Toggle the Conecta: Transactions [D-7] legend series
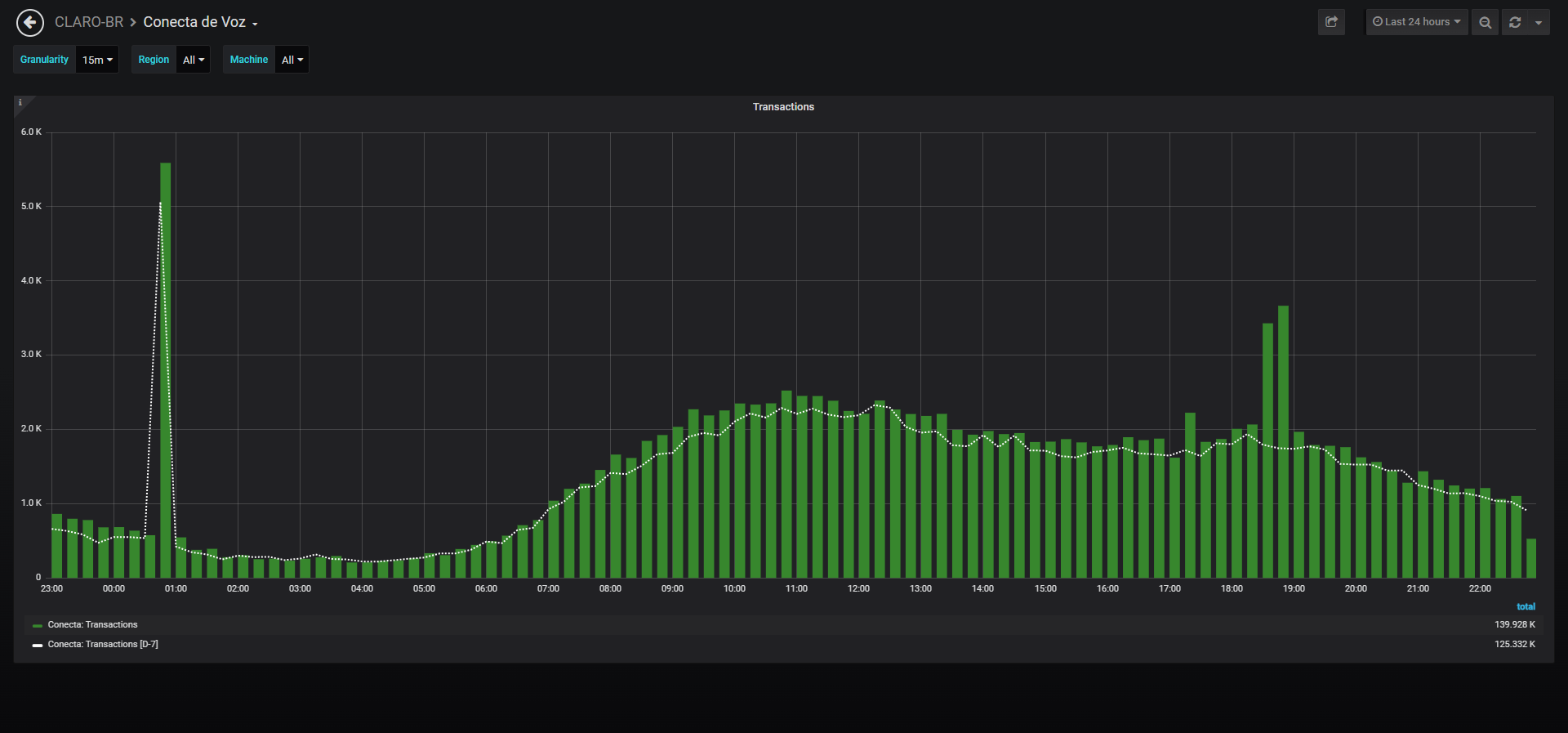 tap(103, 645)
